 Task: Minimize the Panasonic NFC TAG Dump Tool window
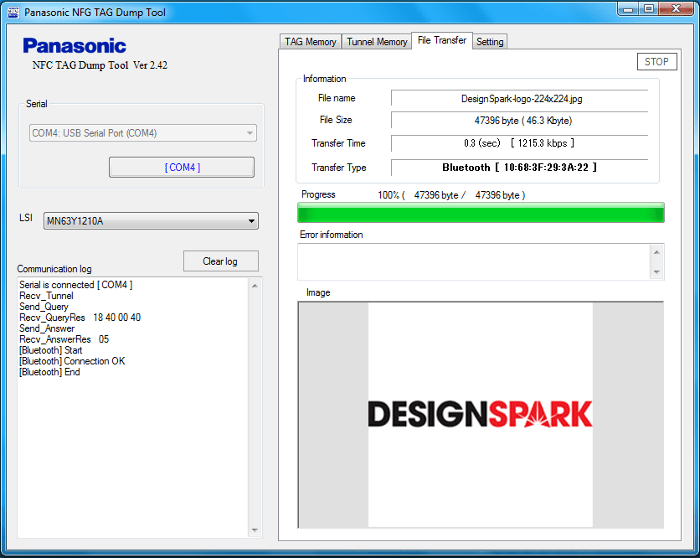(x=629, y=9)
